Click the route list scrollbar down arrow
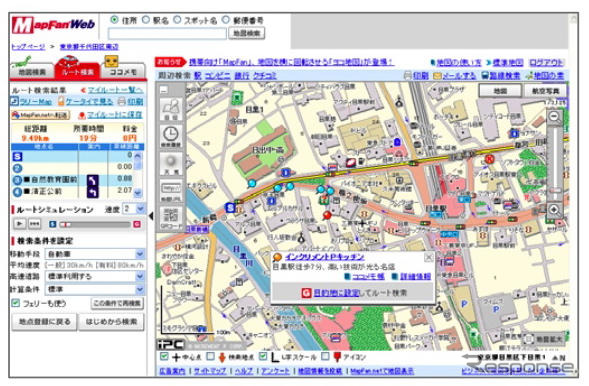Screen dimensions: 589x386 coord(138,193)
